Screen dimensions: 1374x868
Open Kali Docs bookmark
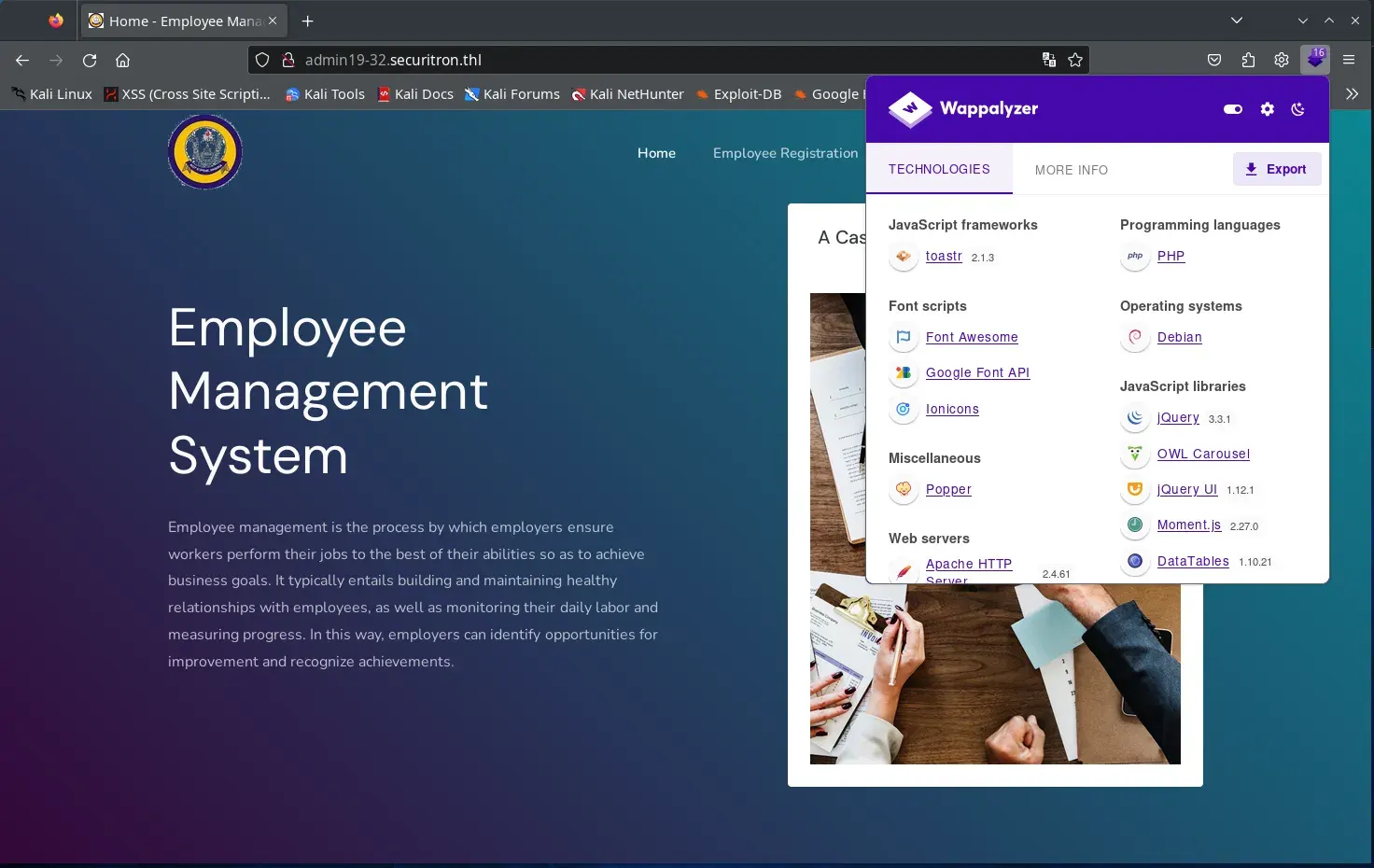pos(415,94)
